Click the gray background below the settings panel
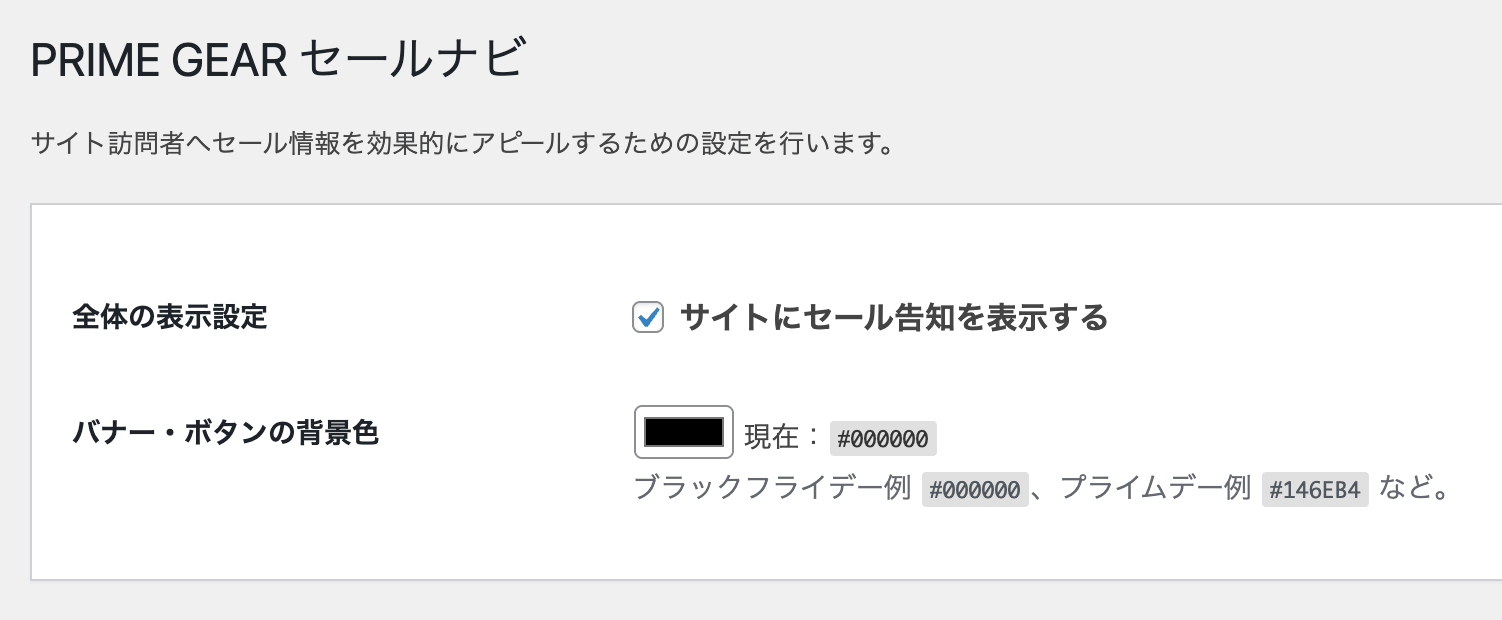This screenshot has width=1502, height=620. pos(700,602)
